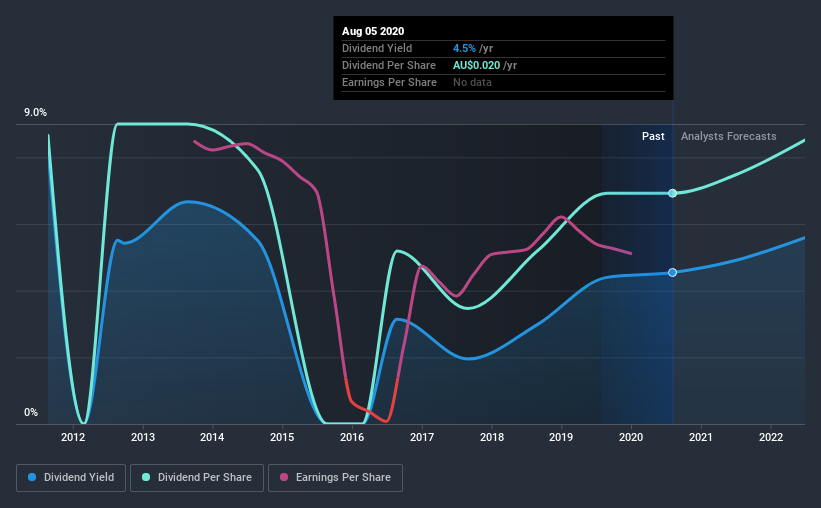Toggle the Dividend Per Share legend button
The height and width of the screenshot is (508, 821).
197,478
